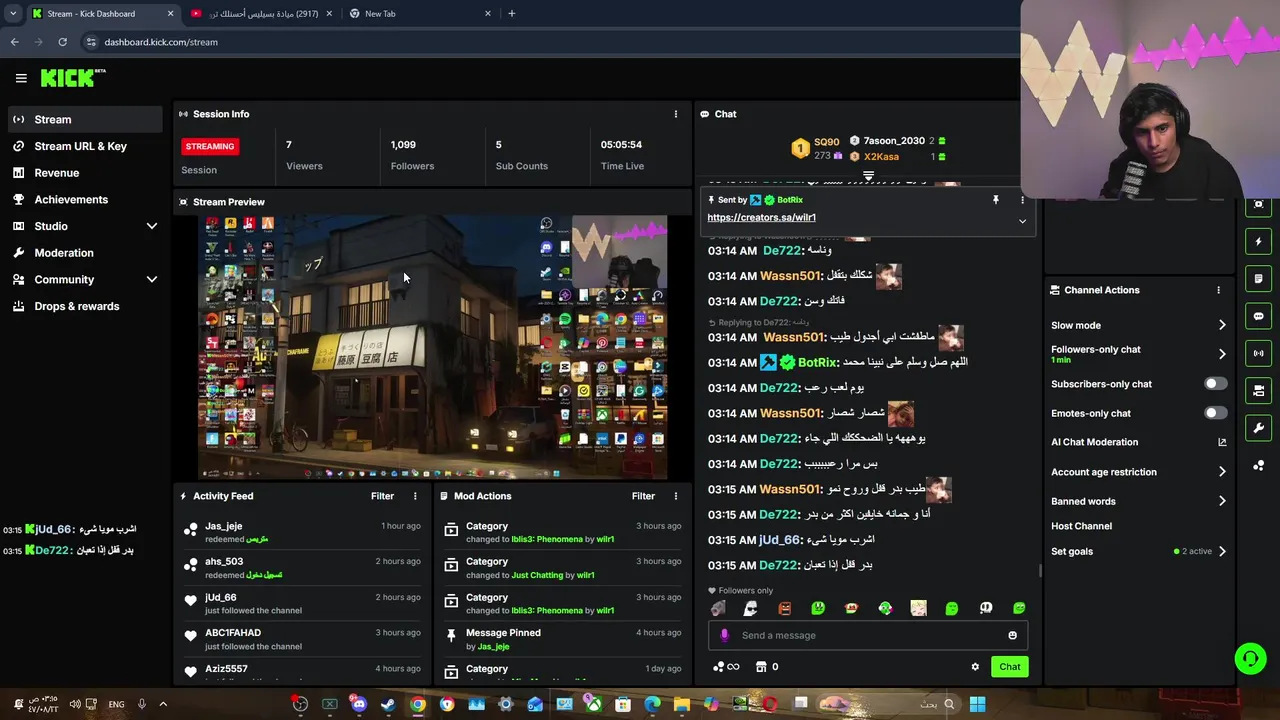
Task: Toggle Emotes-only chat switch
Action: [x=1215, y=413]
